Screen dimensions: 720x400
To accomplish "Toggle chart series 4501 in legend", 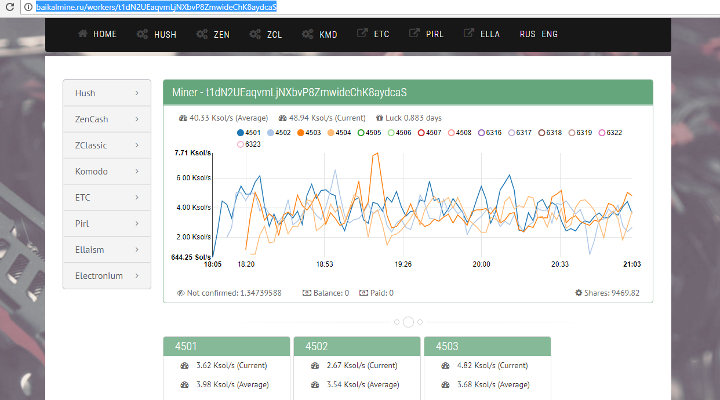I will 248,133.
